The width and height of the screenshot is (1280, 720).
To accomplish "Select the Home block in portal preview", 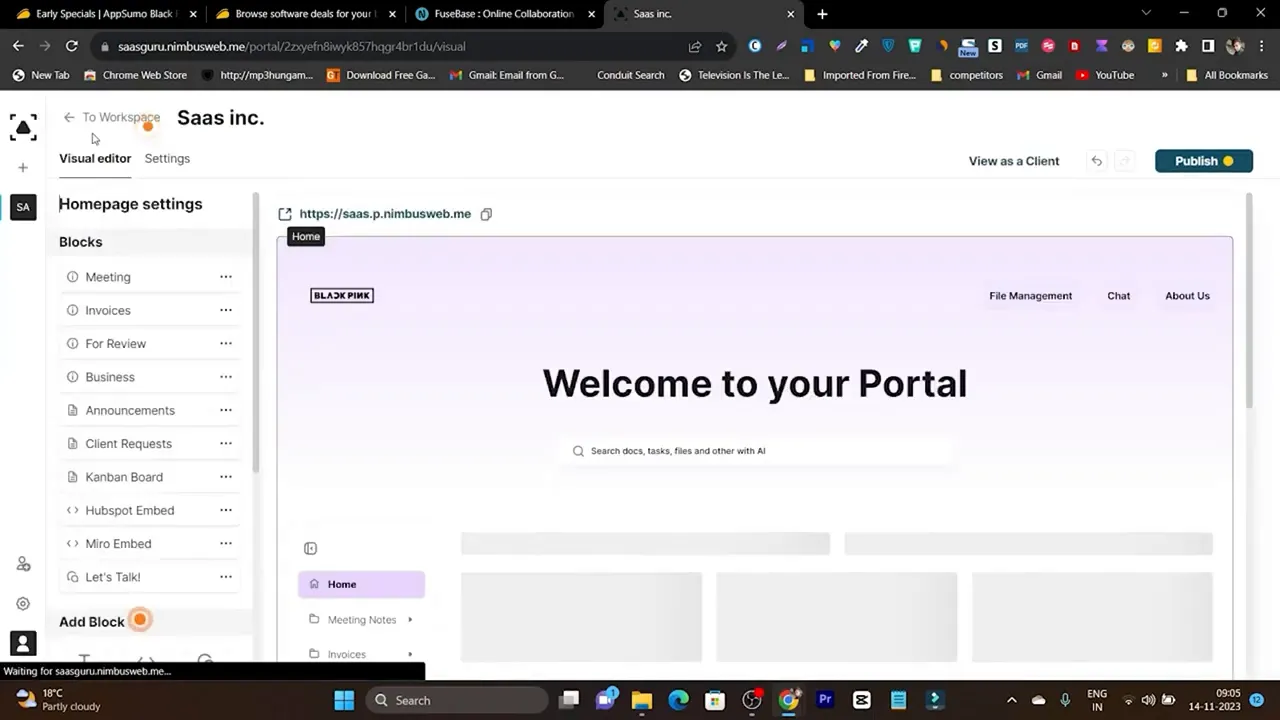I will click(x=342, y=584).
